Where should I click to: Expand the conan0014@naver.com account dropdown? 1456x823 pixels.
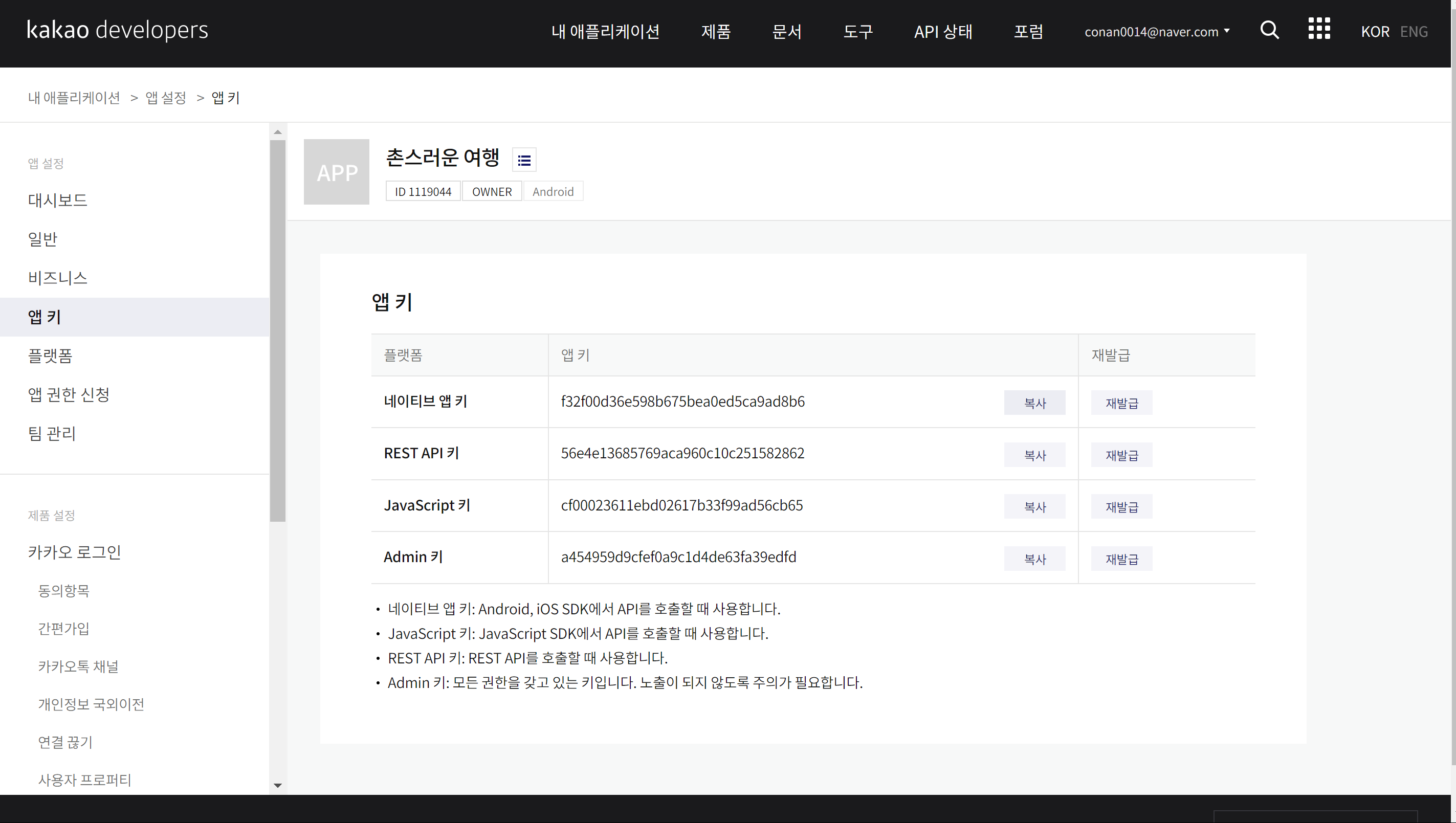[x=1156, y=32]
